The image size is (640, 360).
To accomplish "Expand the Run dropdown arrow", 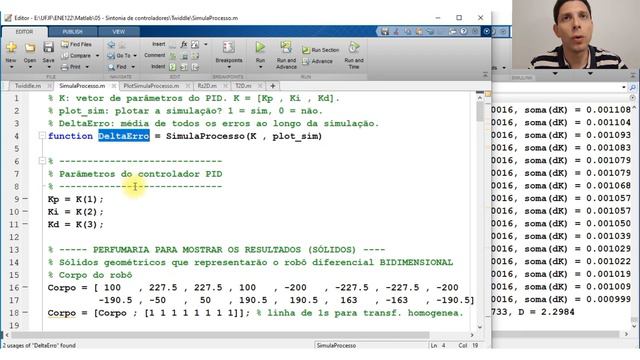I will point(260,67).
